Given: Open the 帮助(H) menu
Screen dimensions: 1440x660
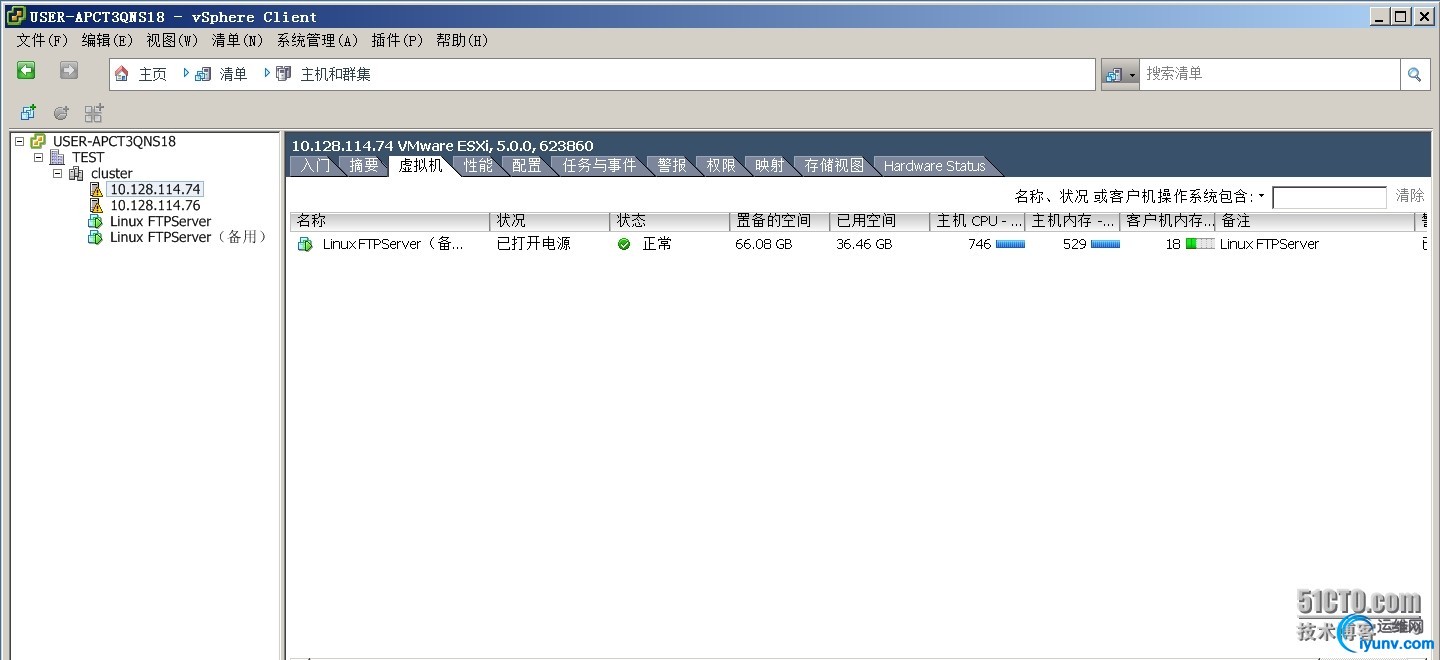Looking at the screenshot, I should click(x=462, y=40).
